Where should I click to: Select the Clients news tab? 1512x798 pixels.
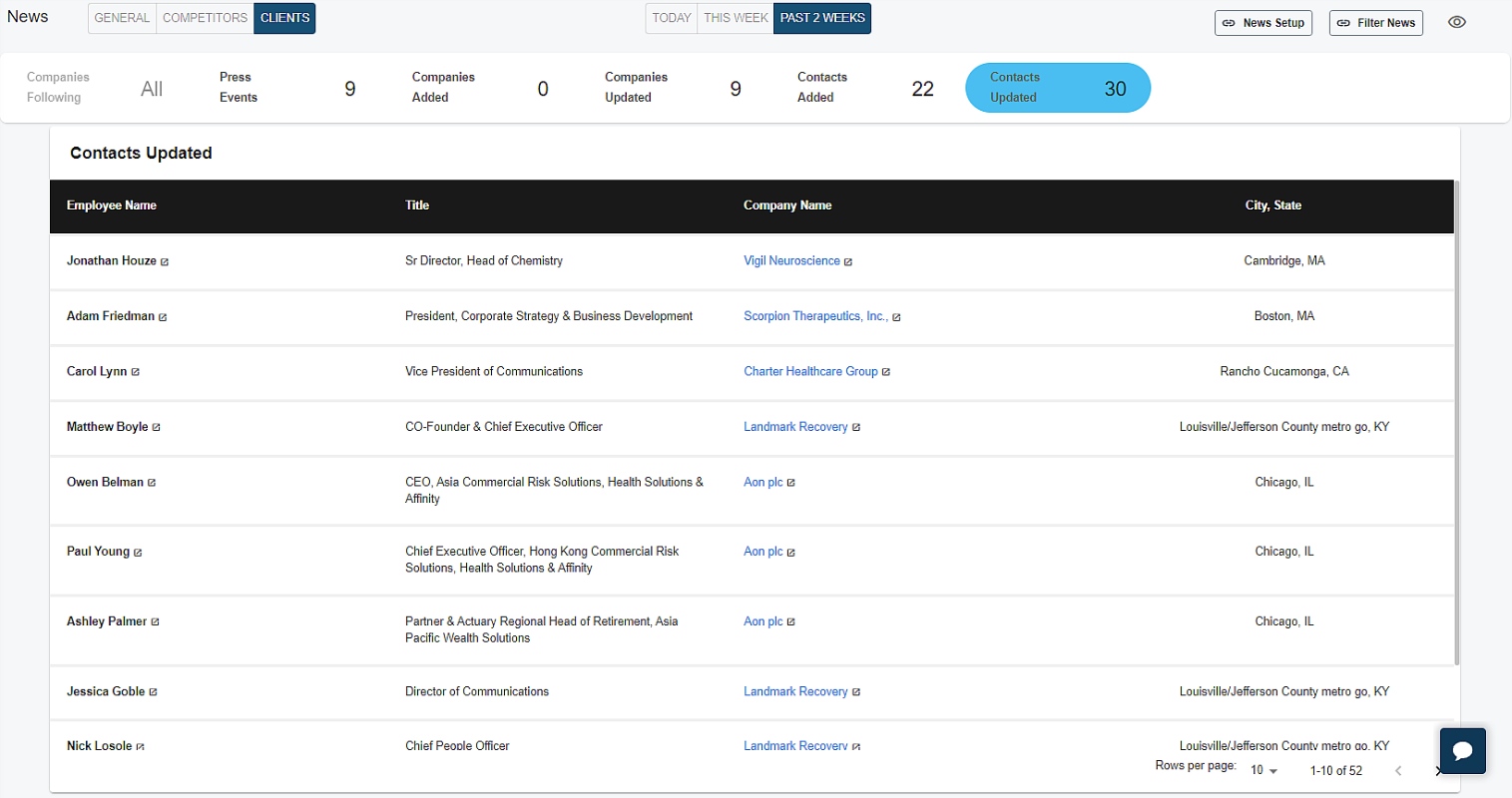pos(284,18)
